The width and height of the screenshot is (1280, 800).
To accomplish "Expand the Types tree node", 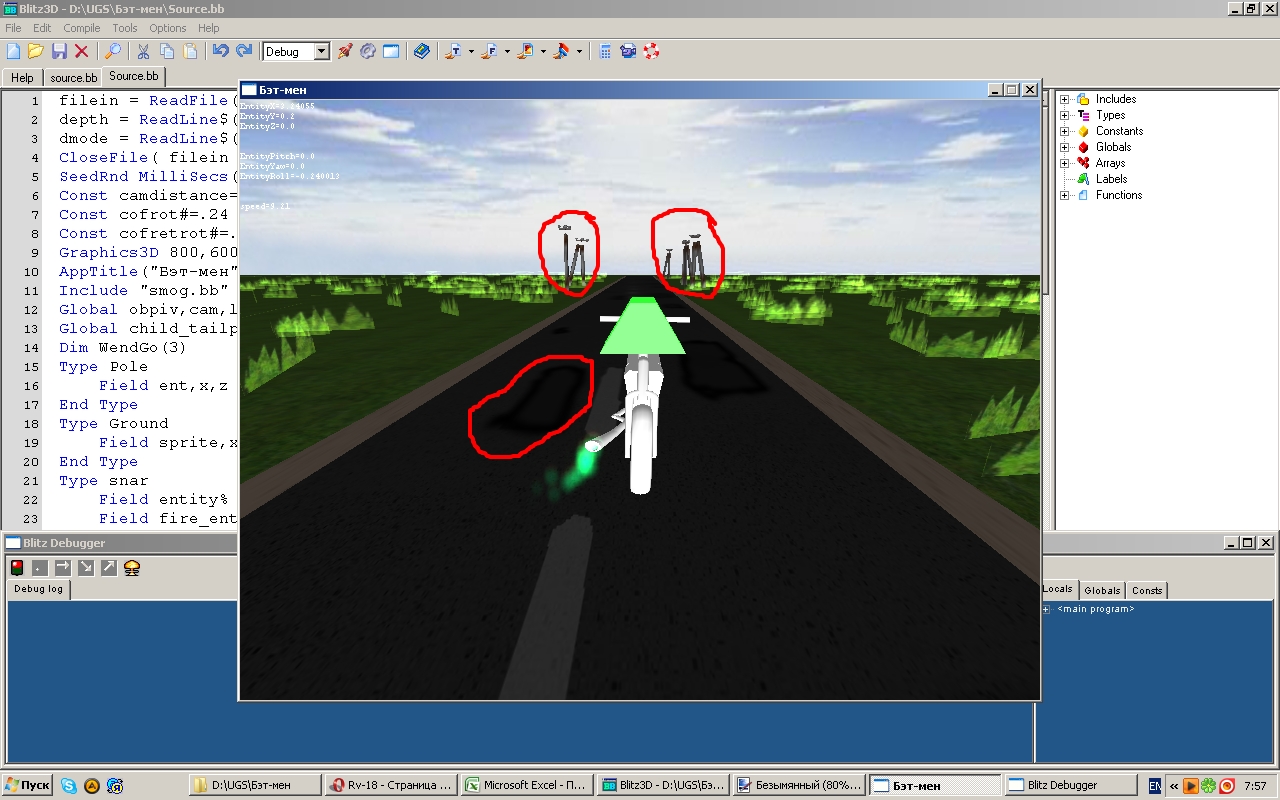I will pyautogui.click(x=1065, y=115).
